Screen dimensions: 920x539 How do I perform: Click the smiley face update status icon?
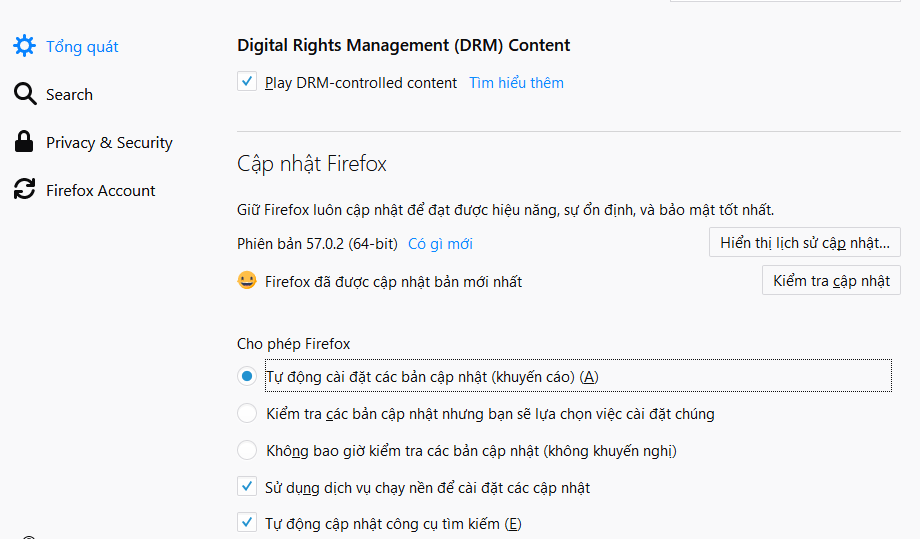(247, 280)
